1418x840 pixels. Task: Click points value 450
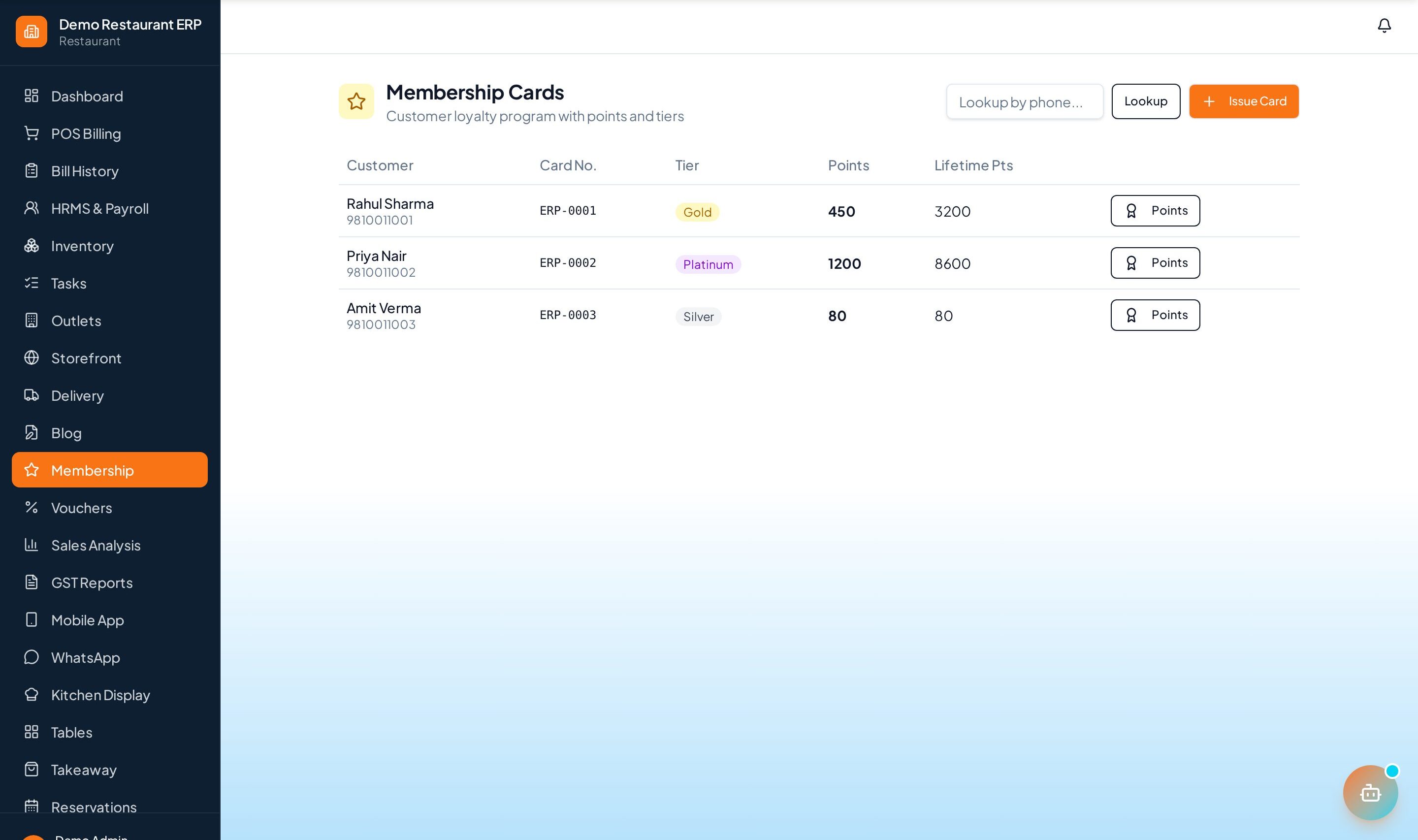(841, 212)
